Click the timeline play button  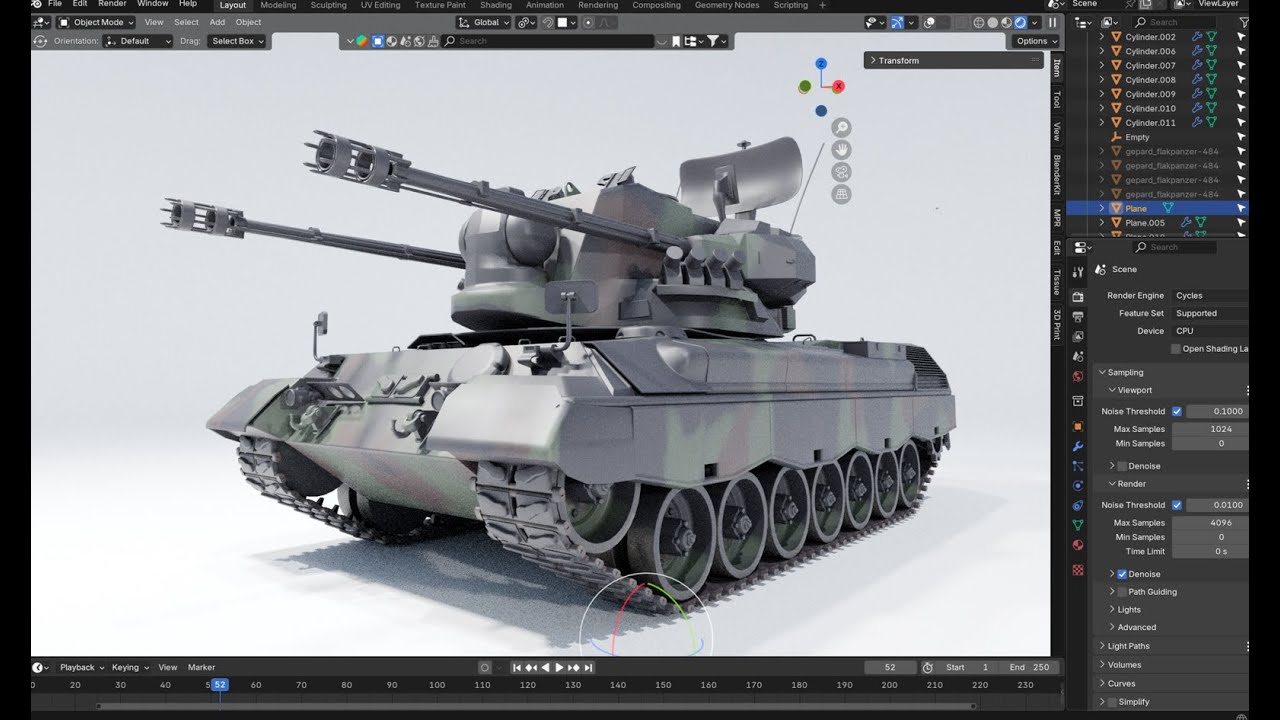[559, 667]
